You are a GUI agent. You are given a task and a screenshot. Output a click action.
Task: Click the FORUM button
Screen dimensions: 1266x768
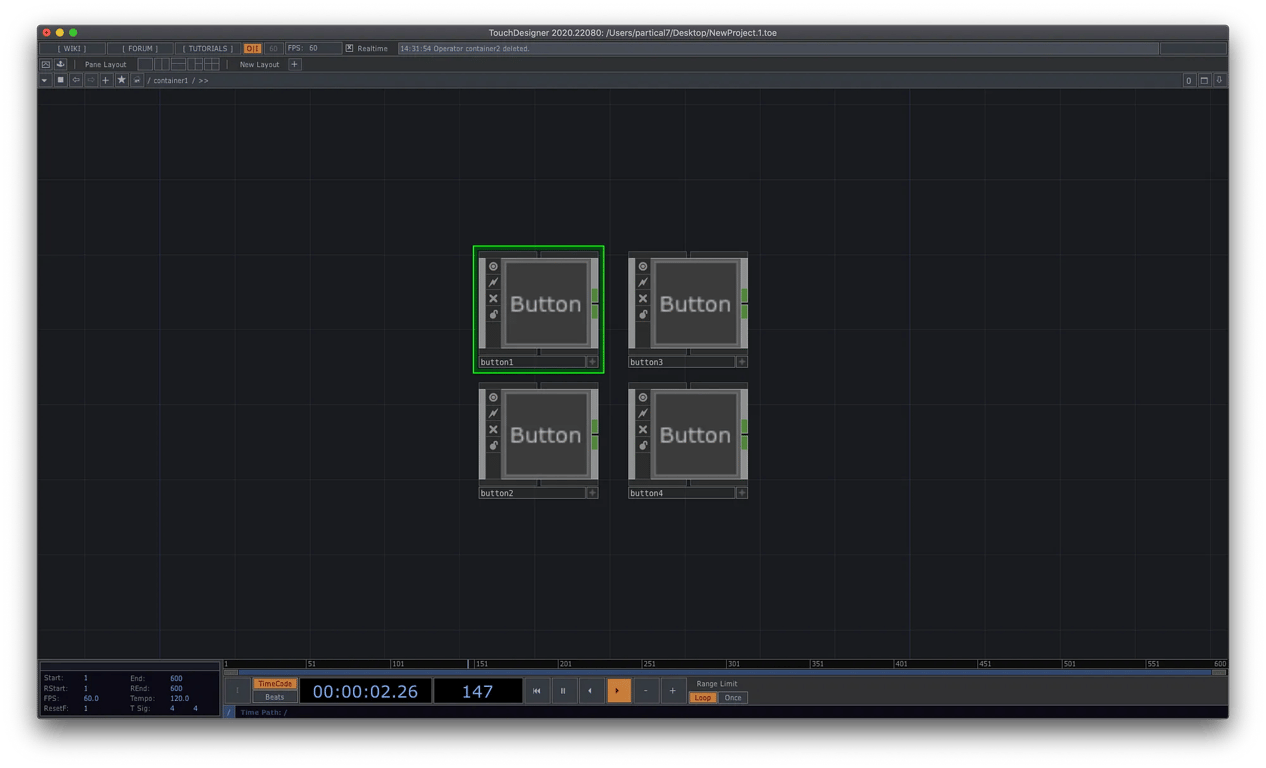click(140, 48)
